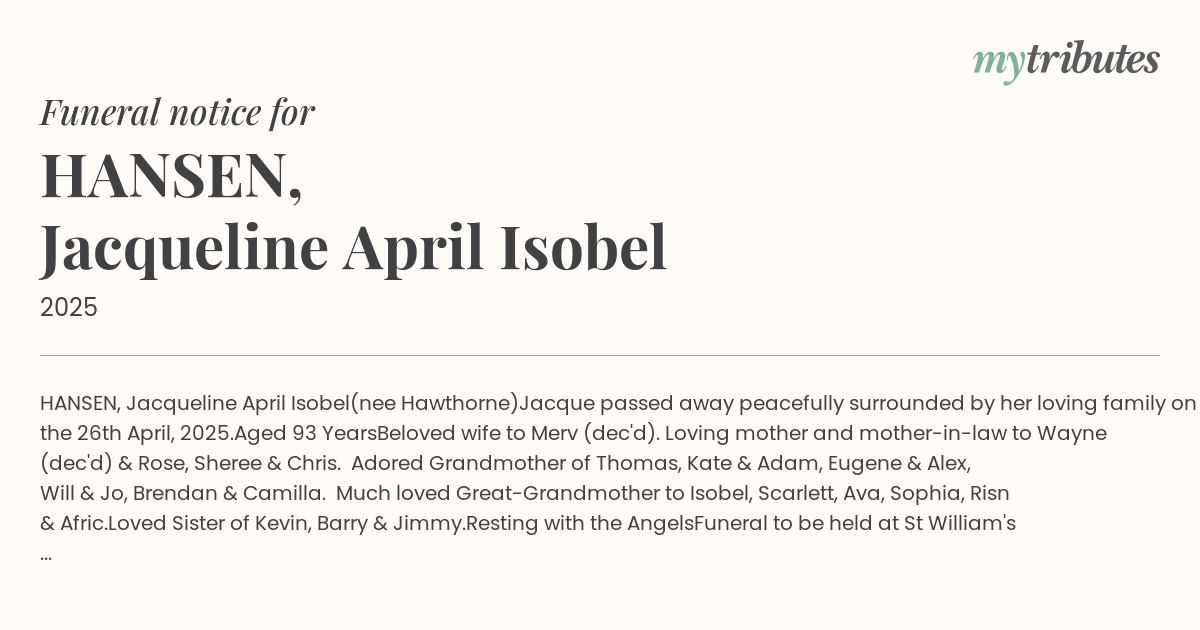1200x630 pixels.
Task: Click the "Funeral notice for" heading
Action: 177,112
